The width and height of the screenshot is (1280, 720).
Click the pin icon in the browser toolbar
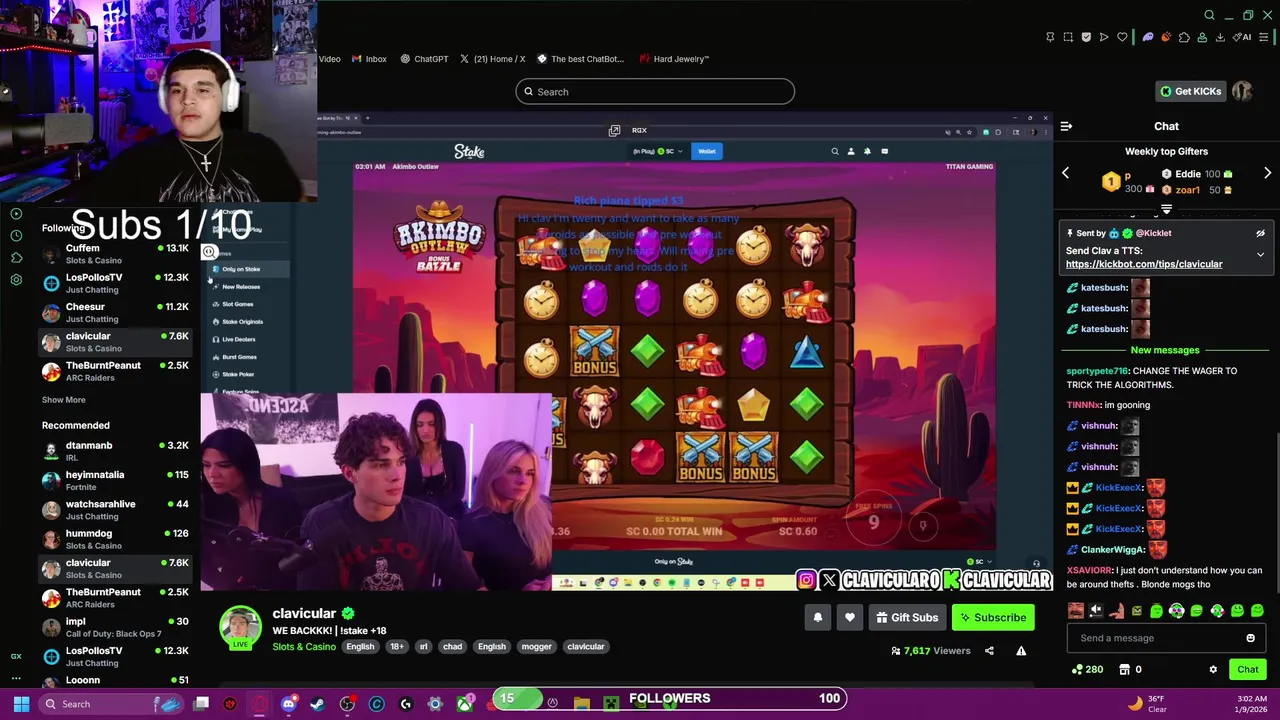(x=1050, y=37)
